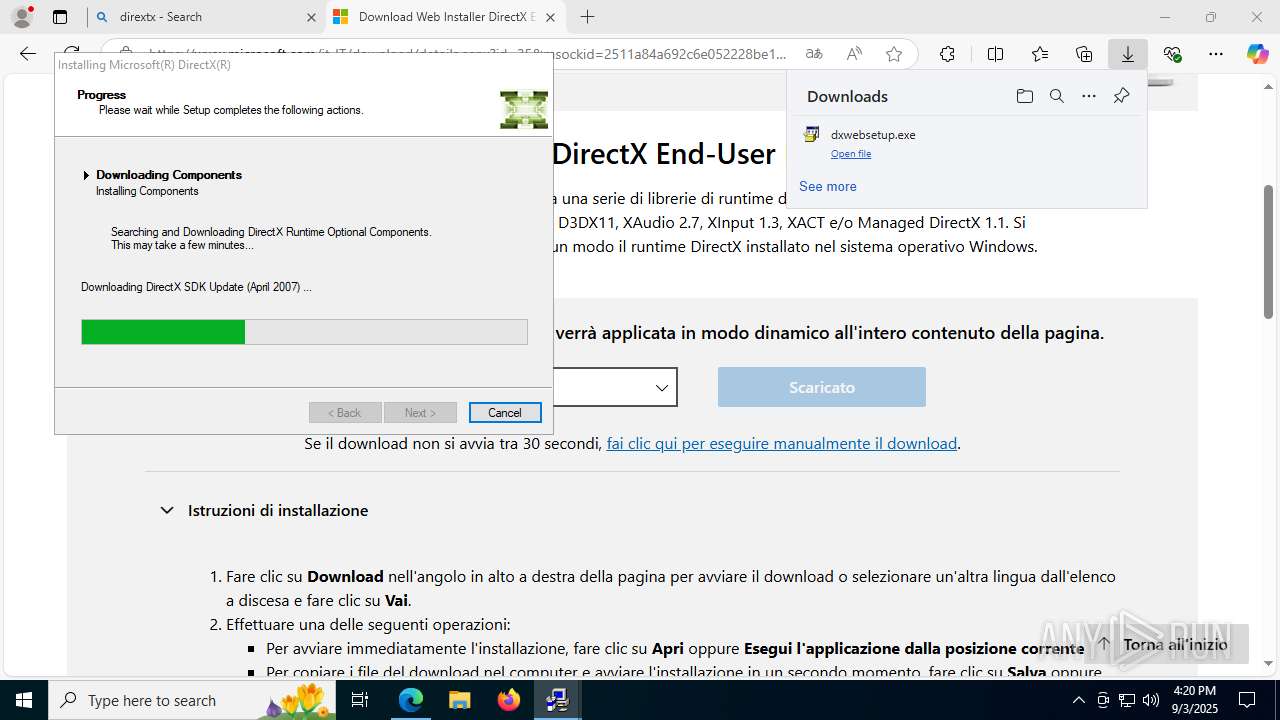
Task: Click the Downloads toolbar icon
Action: [1128, 54]
